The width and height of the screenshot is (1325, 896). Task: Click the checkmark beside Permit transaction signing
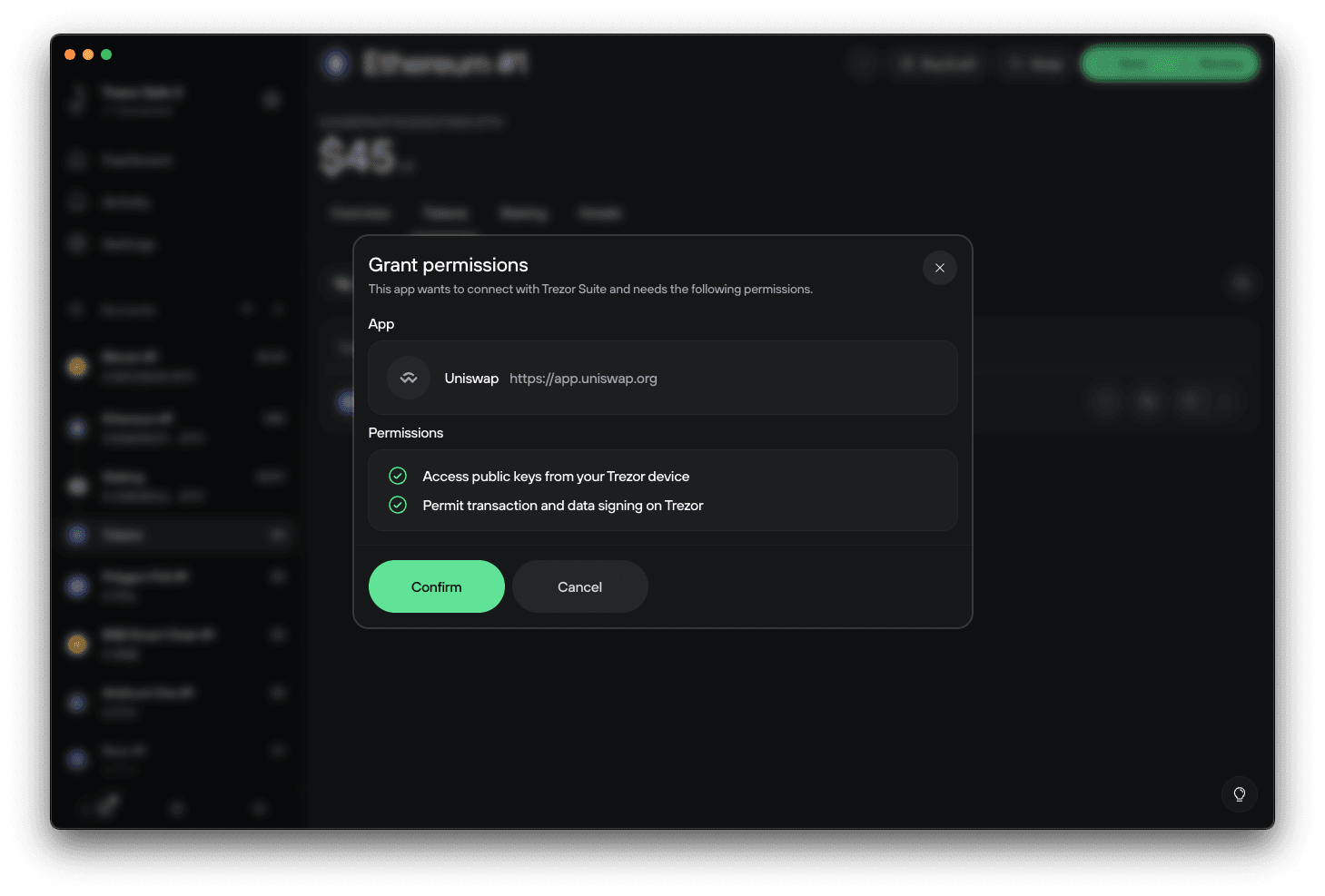point(398,505)
